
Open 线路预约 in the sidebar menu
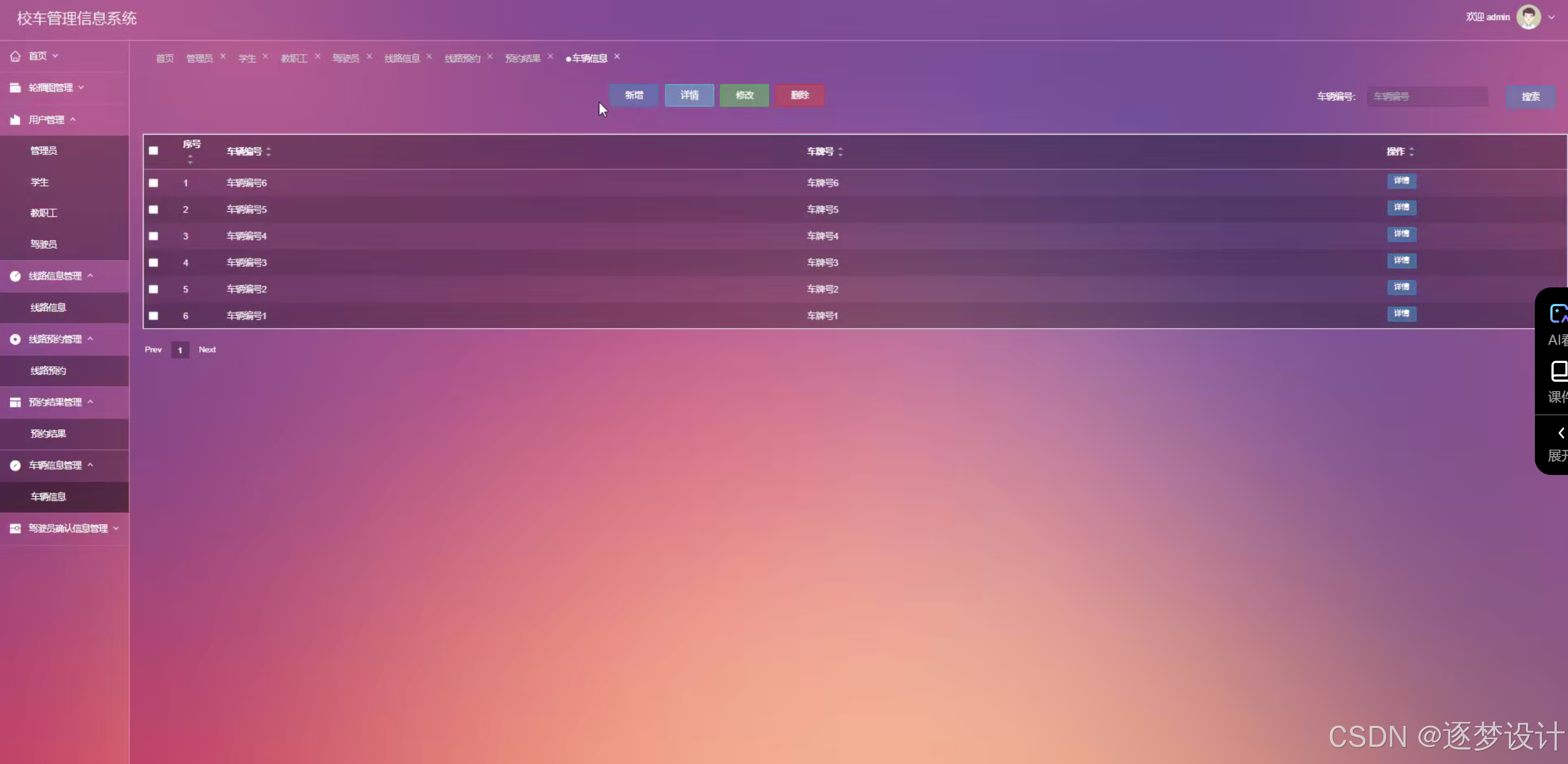click(x=48, y=371)
